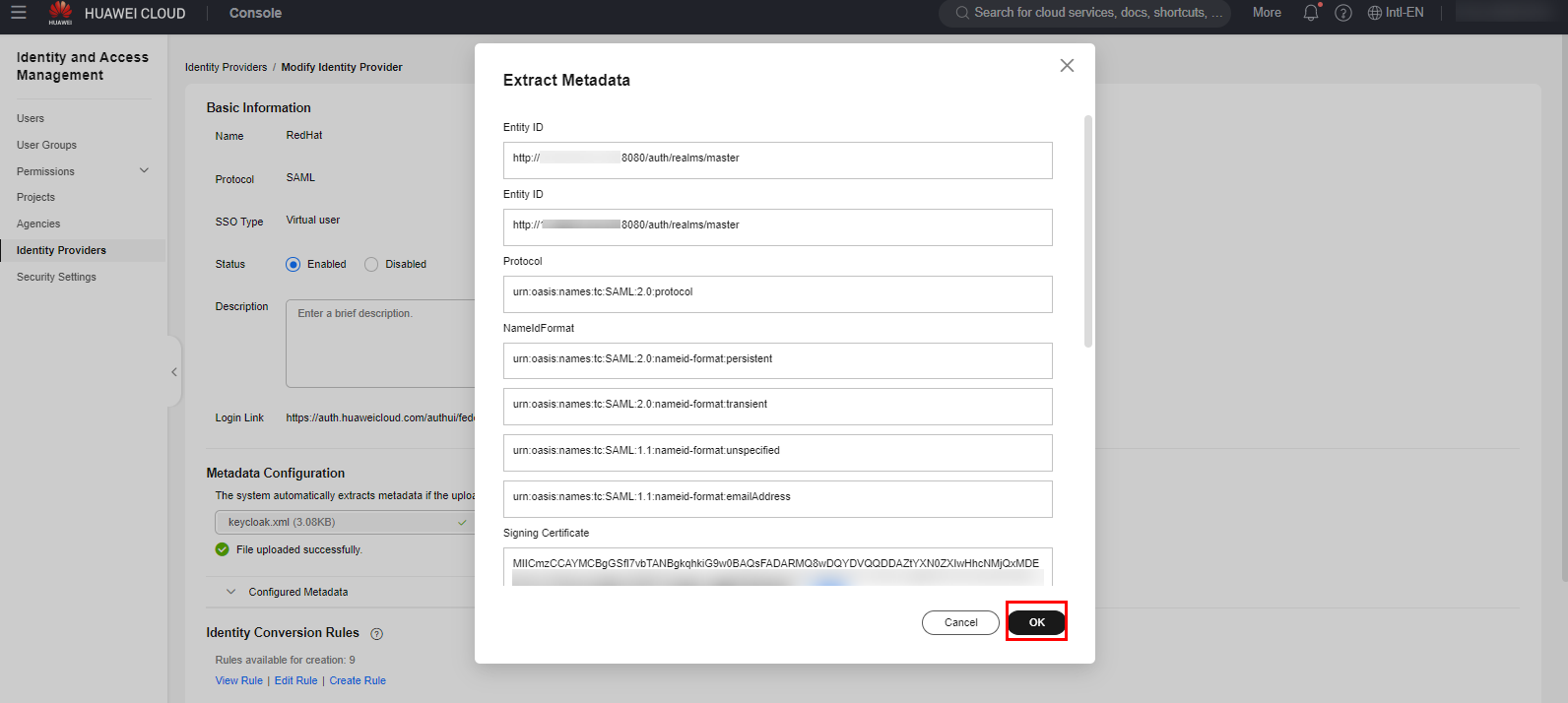Open the help question mark icon
The width and height of the screenshot is (1568, 703).
point(1342,13)
